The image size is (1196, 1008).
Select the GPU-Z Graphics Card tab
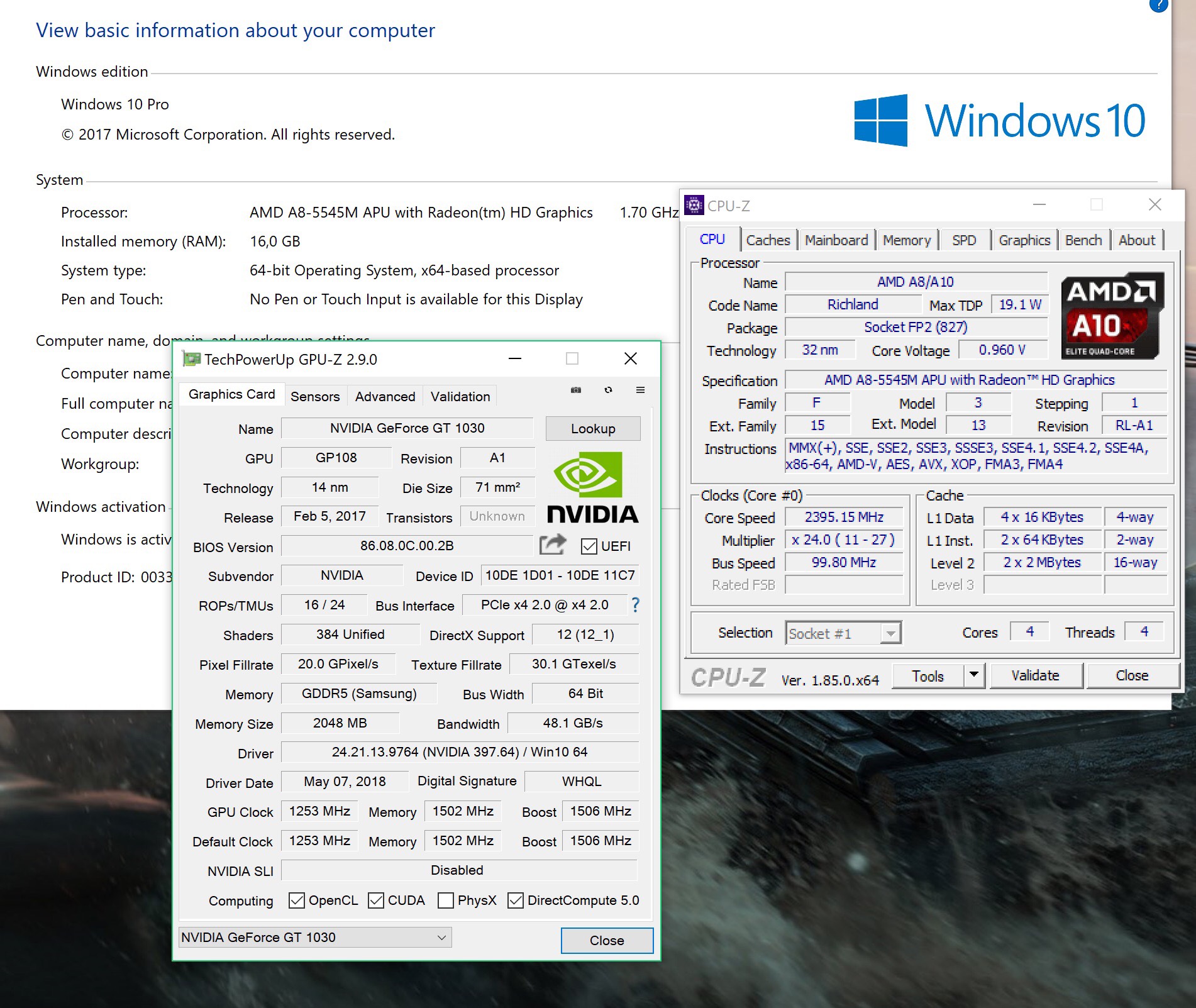coord(231,394)
